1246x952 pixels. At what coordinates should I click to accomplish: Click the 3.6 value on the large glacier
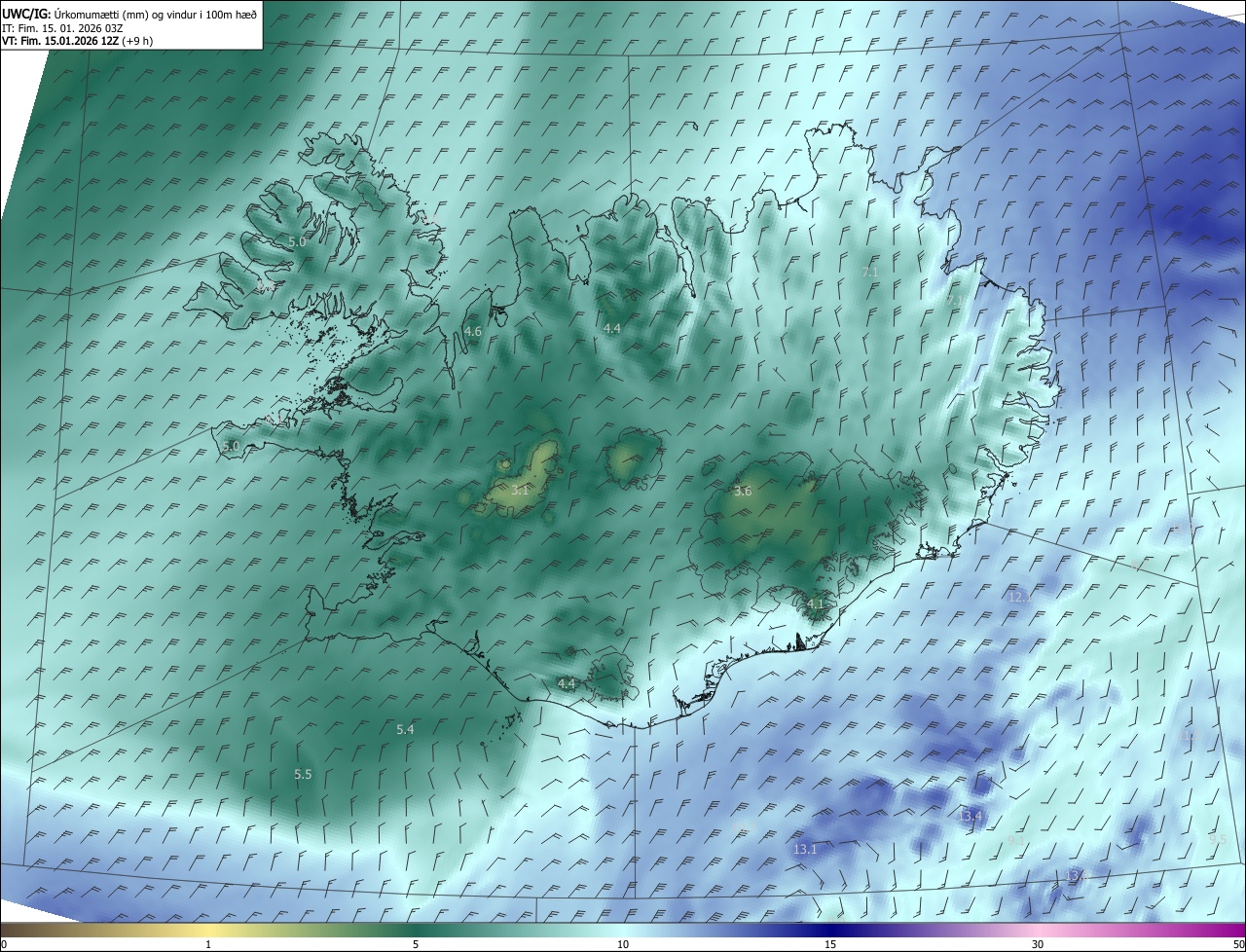[x=743, y=492]
